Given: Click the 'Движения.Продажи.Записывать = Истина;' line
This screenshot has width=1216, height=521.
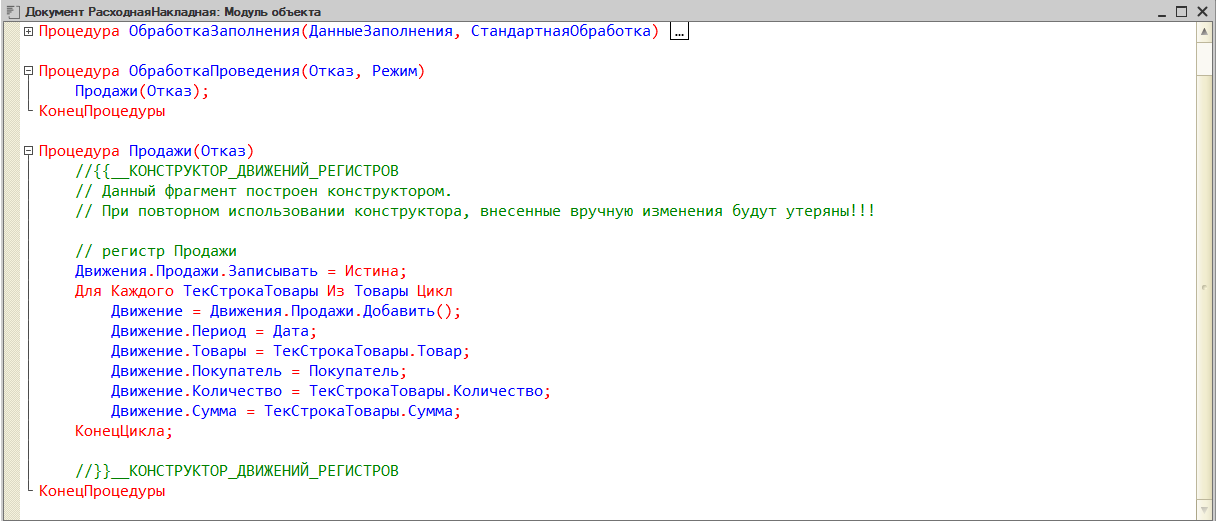Looking at the screenshot, I should tap(243, 271).
